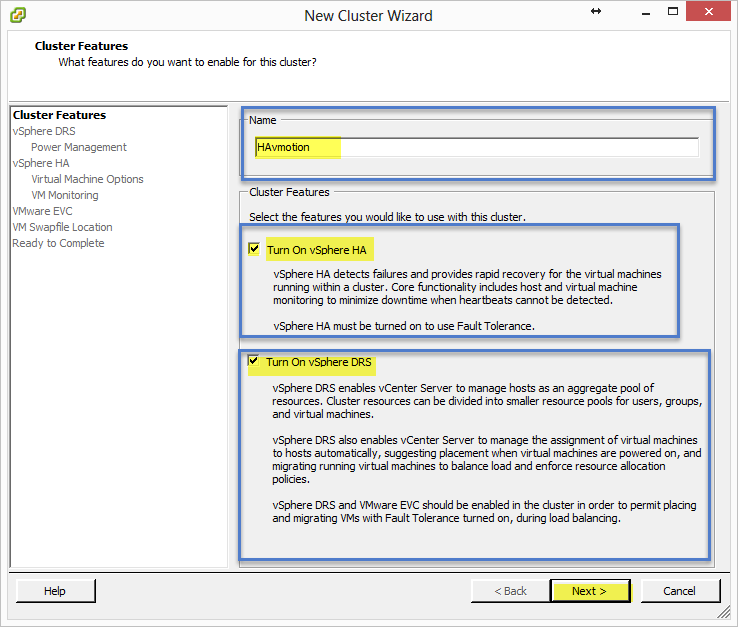
Task: Select Cluster Features step in sidebar
Action: pos(59,115)
